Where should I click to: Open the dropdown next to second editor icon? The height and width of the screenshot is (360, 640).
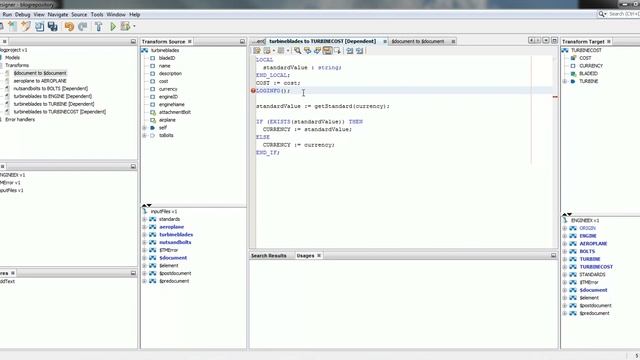[273, 51]
